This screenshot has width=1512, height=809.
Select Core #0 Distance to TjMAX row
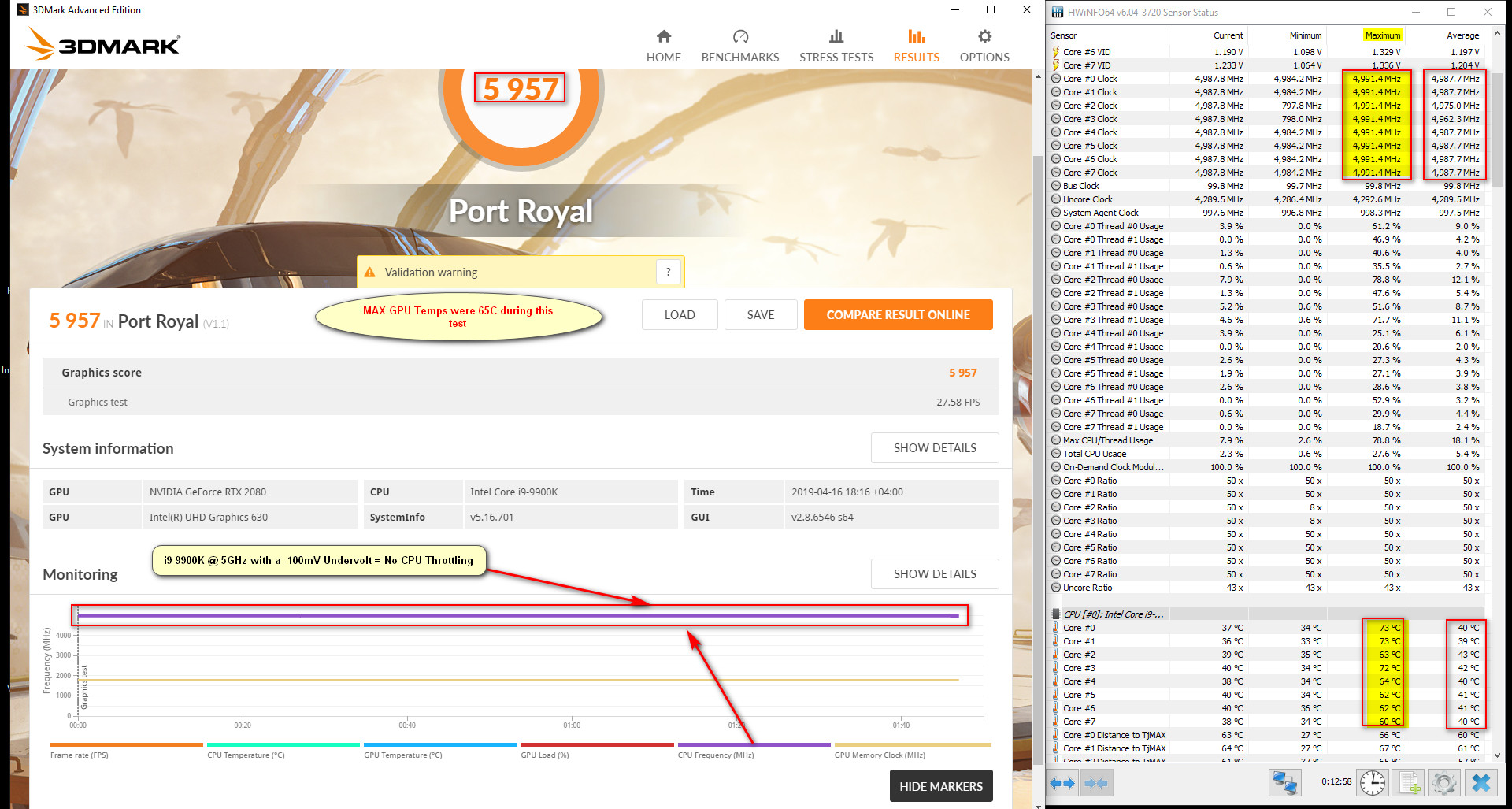click(1267, 735)
